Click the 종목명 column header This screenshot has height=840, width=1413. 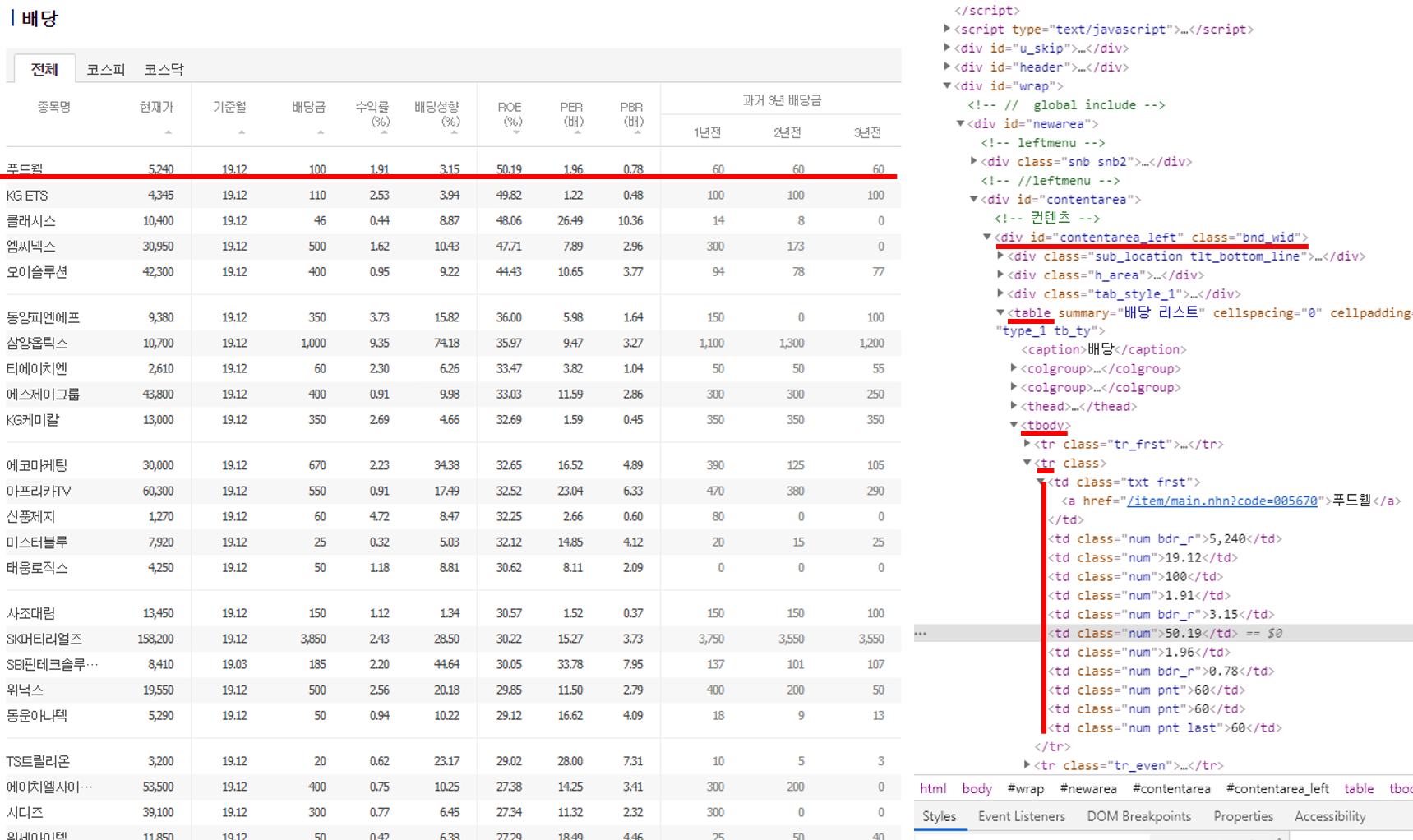(x=53, y=107)
